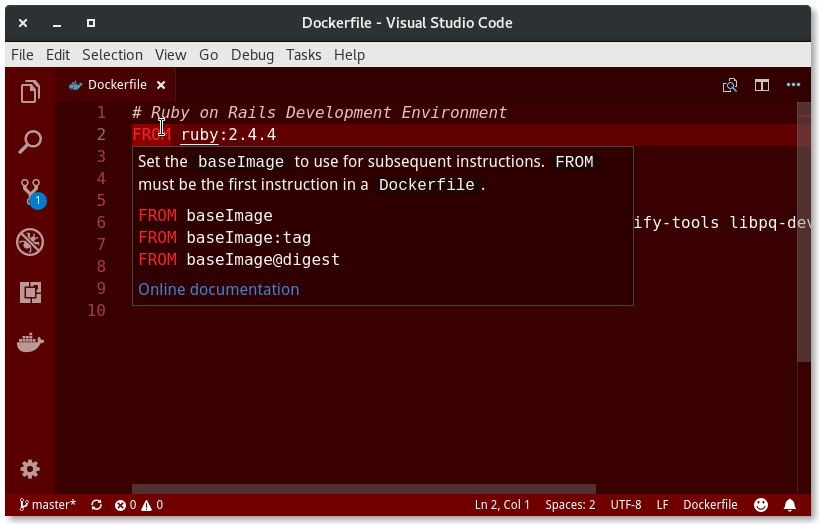Open the Debug menu
Viewport: 820px width, 525px height.
point(252,55)
